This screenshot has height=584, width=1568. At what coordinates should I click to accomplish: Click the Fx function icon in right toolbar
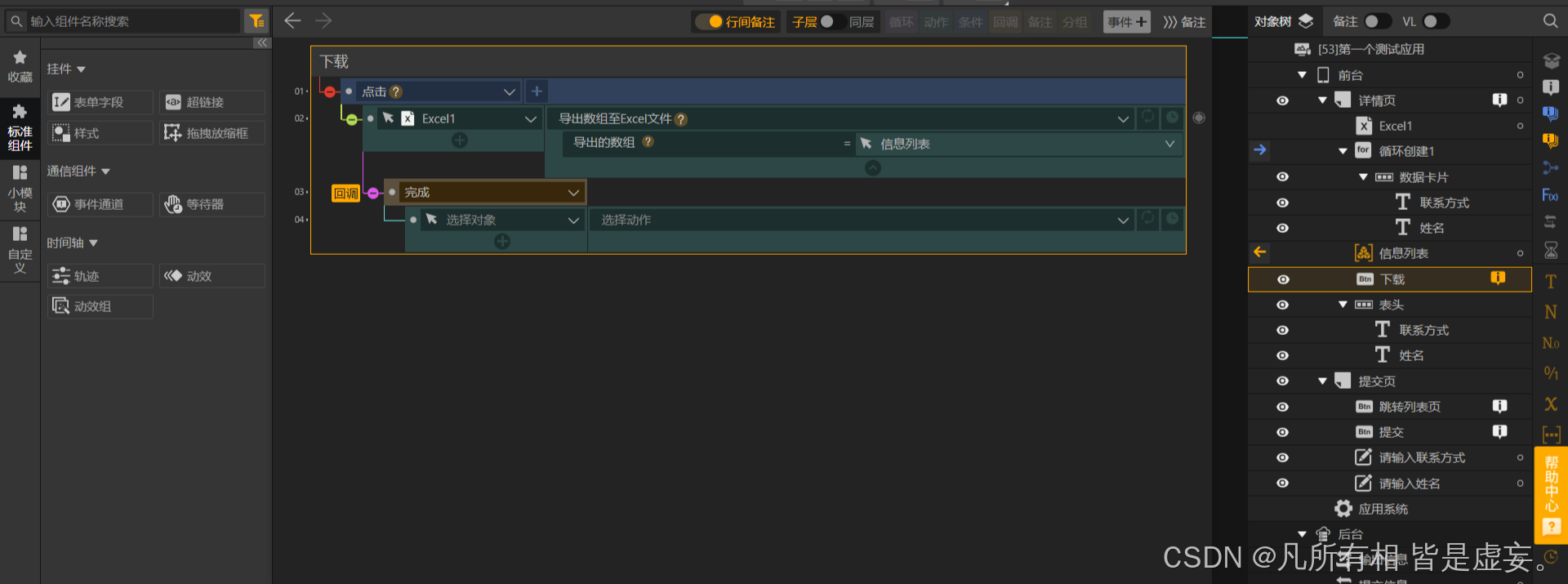tap(1550, 195)
